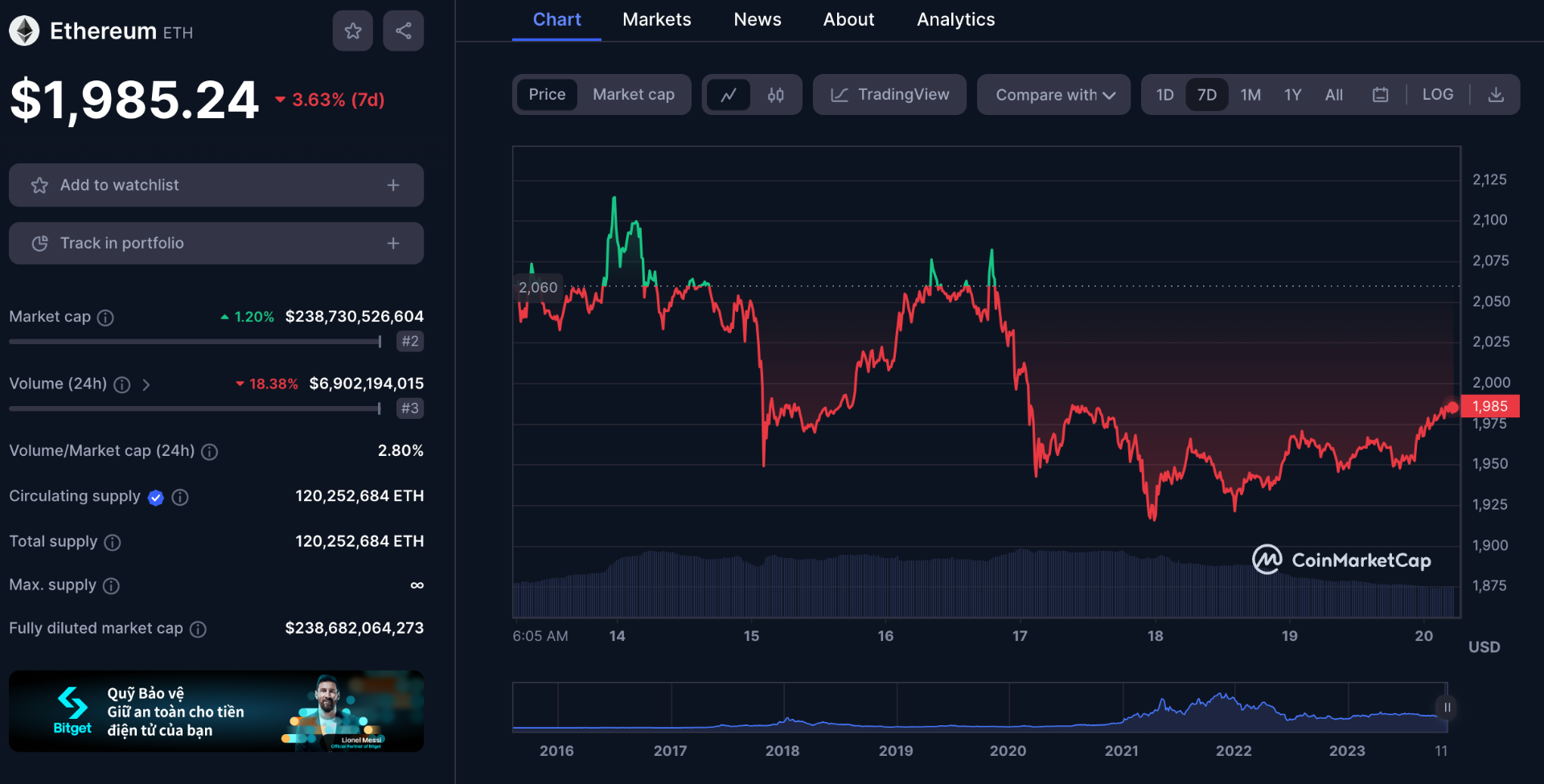The height and width of the screenshot is (784, 1544).
Task: Click the Ethereum logo icon
Action: click(24, 31)
